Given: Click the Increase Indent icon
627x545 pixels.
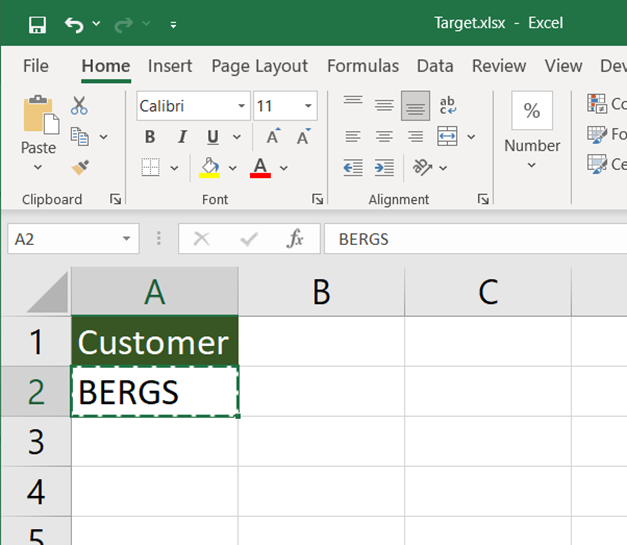Looking at the screenshot, I should (384, 167).
